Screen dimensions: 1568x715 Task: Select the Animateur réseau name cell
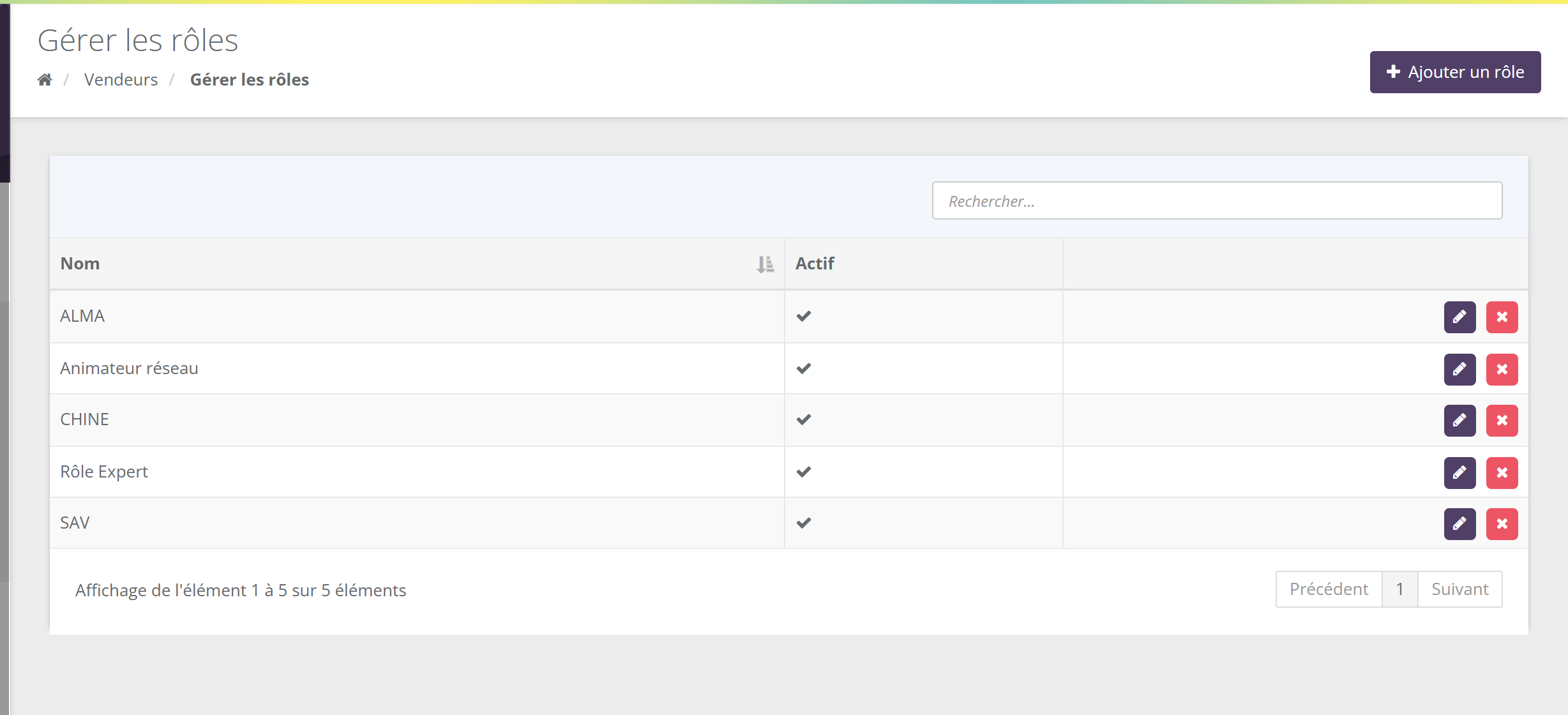click(417, 369)
